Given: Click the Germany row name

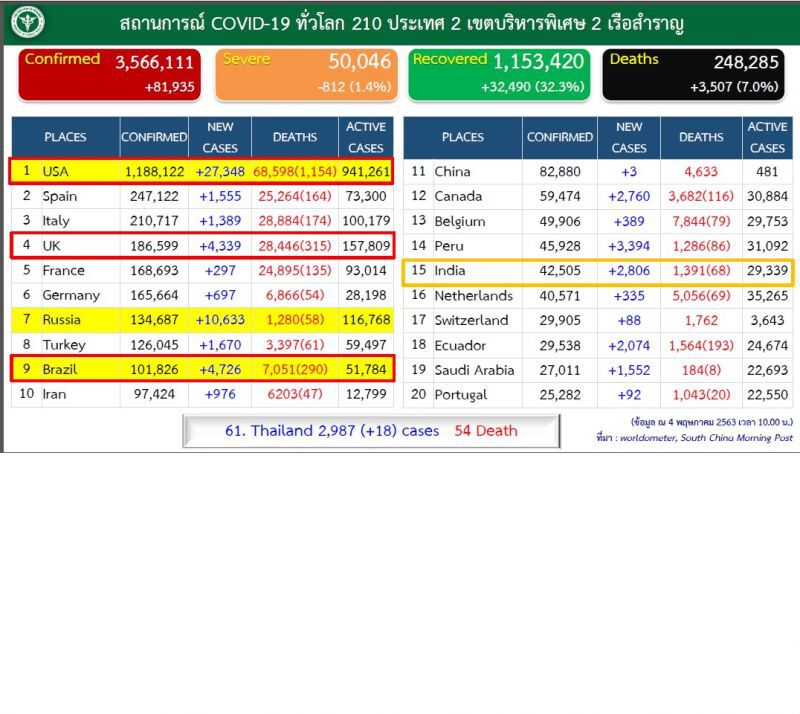Looking at the screenshot, I should 71,296.
